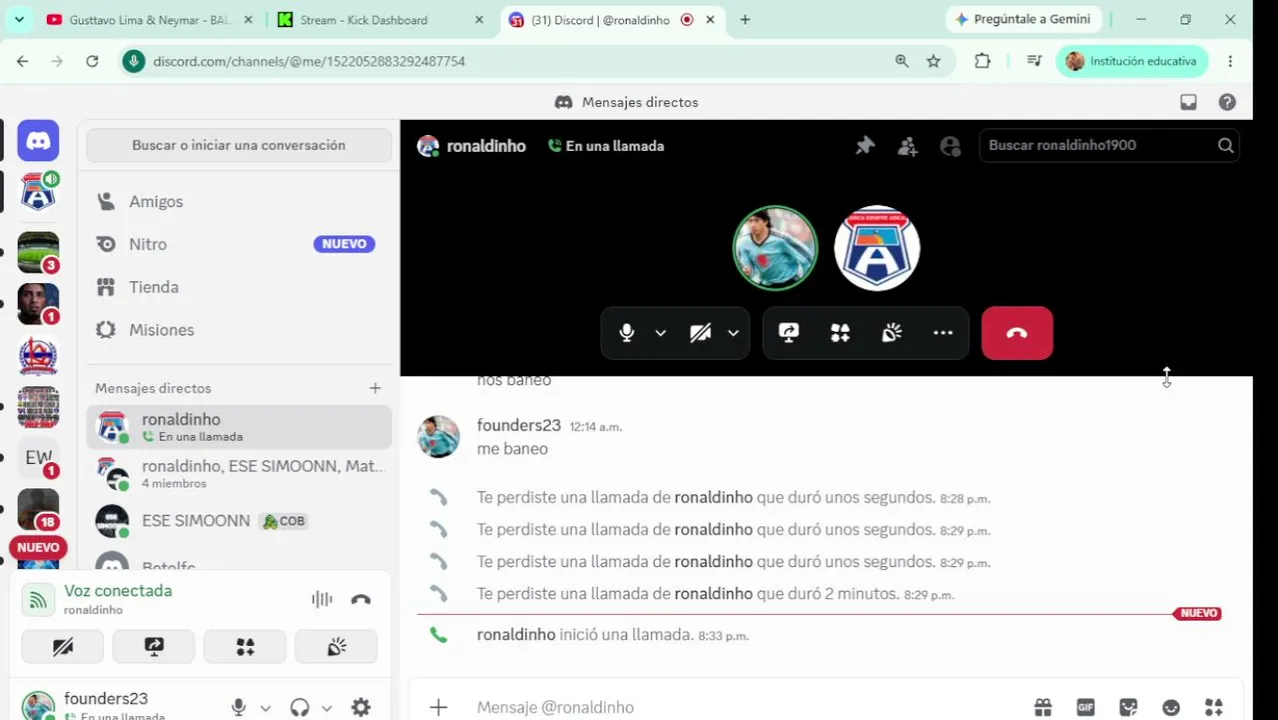Image resolution: width=1278 pixels, height=720 pixels.
Task: Click Buscar ronaldinho1900 search field
Action: coord(1109,145)
